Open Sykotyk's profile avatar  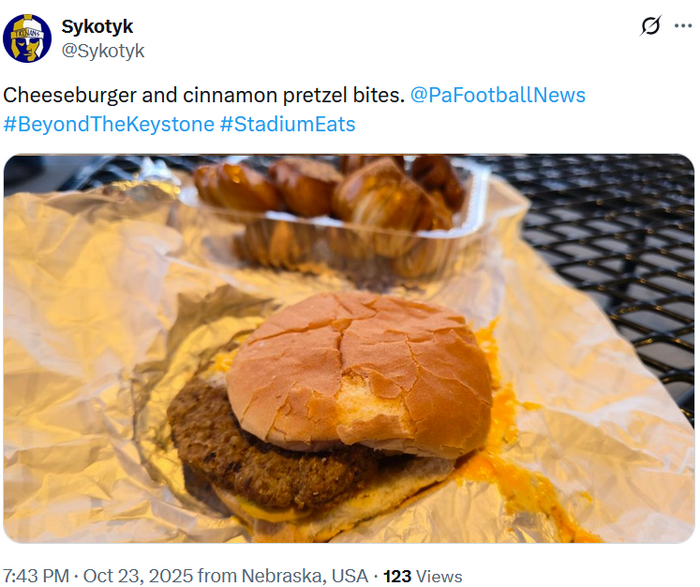point(28,39)
